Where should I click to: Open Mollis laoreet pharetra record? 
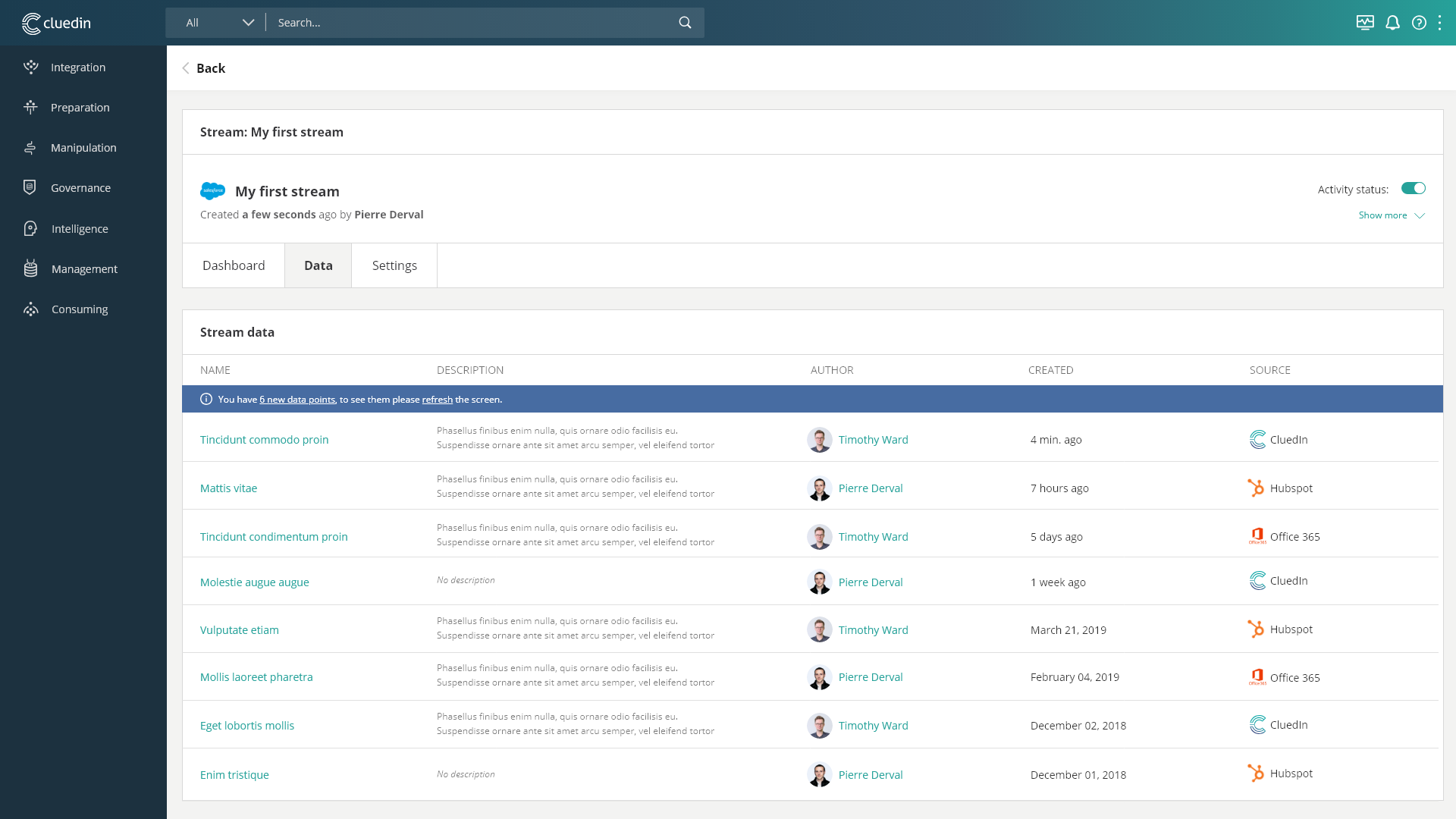256,676
